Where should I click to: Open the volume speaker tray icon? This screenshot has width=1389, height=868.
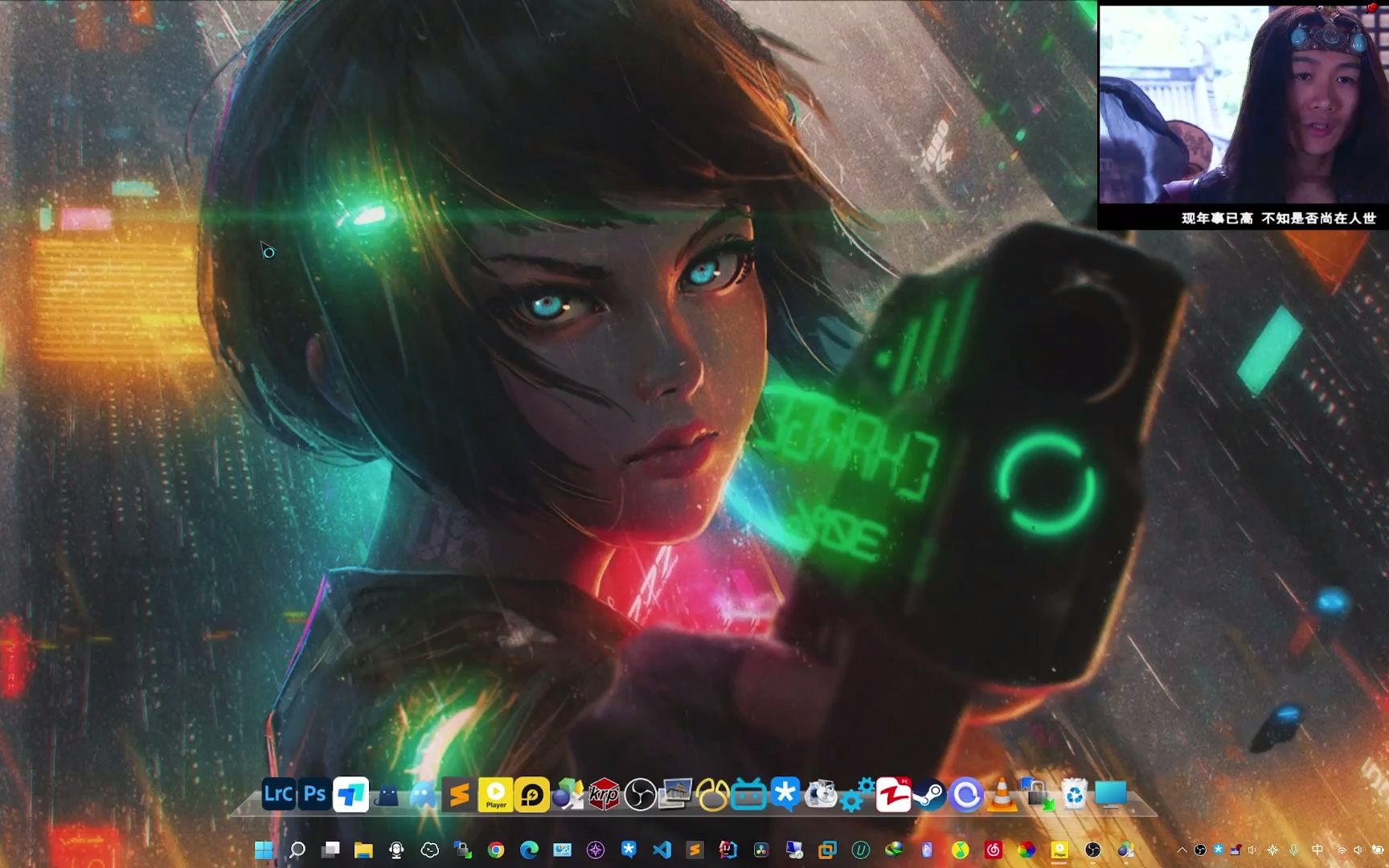(1358, 850)
